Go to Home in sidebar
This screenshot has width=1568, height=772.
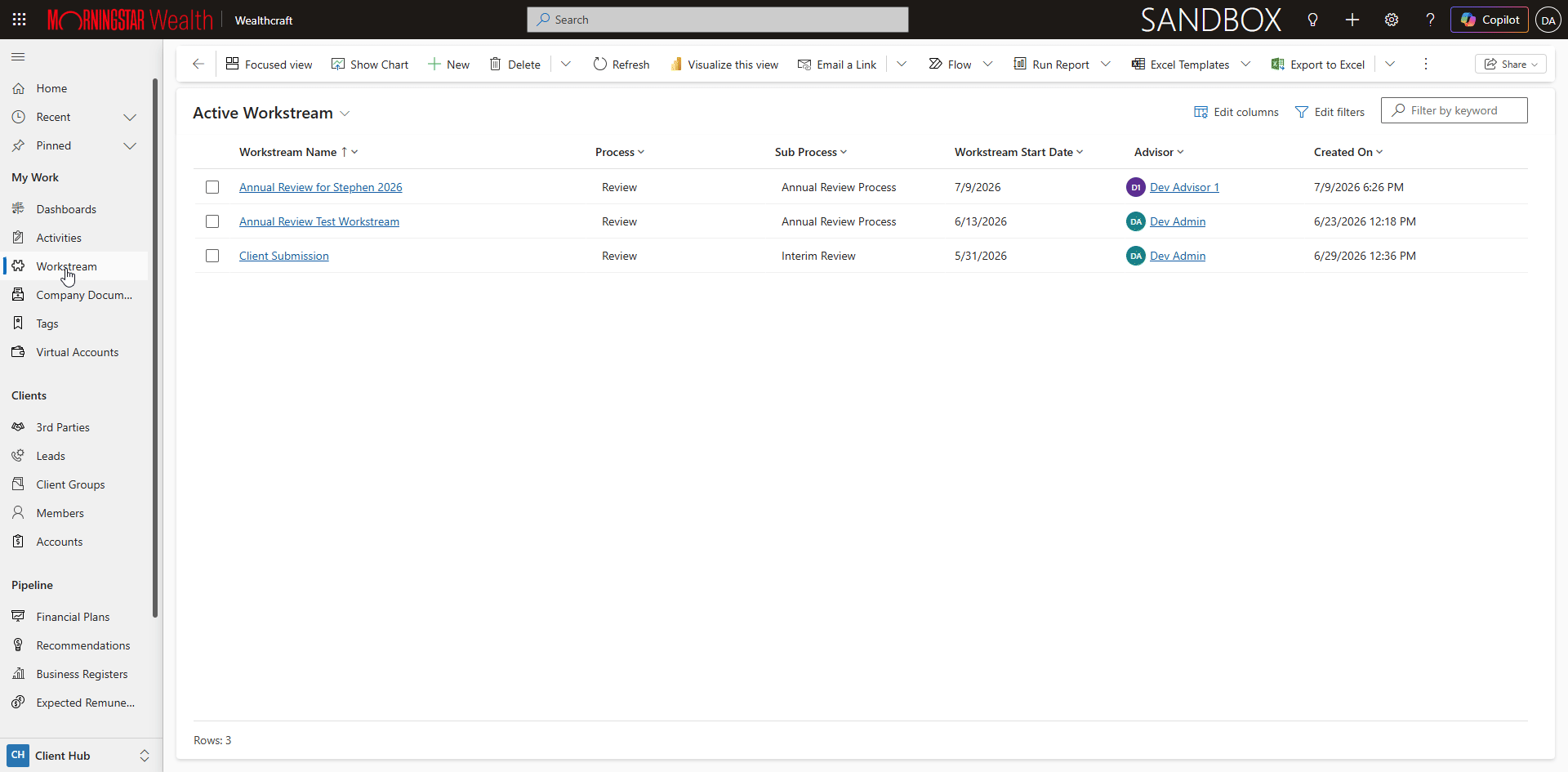click(74, 88)
